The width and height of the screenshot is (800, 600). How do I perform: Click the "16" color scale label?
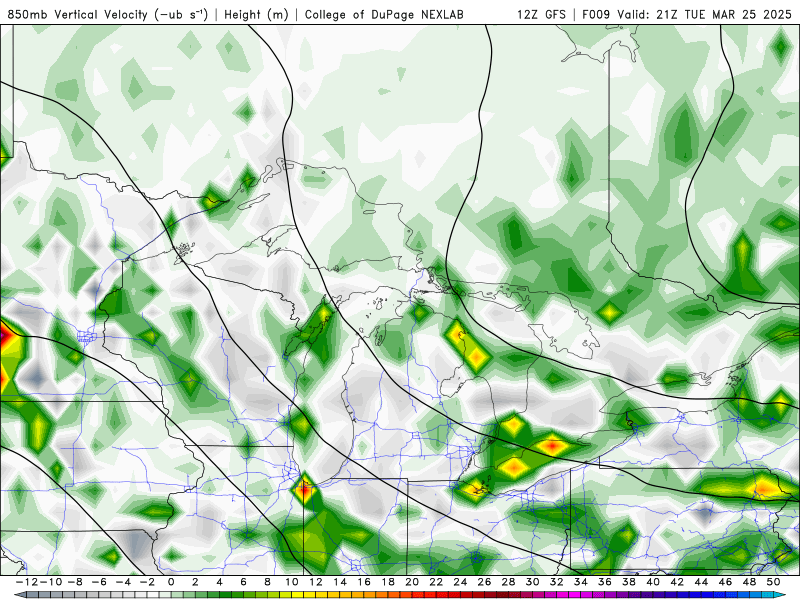click(x=364, y=582)
